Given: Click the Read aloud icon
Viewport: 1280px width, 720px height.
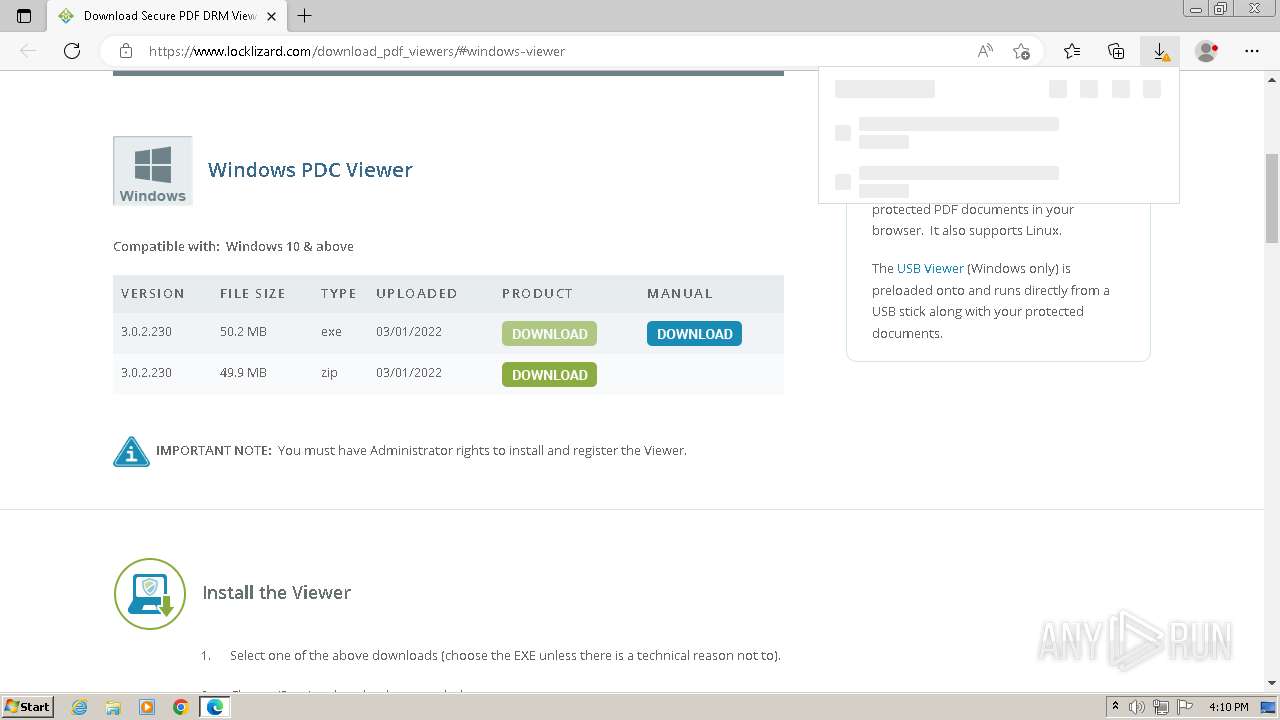Looking at the screenshot, I should pyautogui.click(x=985, y=51).
